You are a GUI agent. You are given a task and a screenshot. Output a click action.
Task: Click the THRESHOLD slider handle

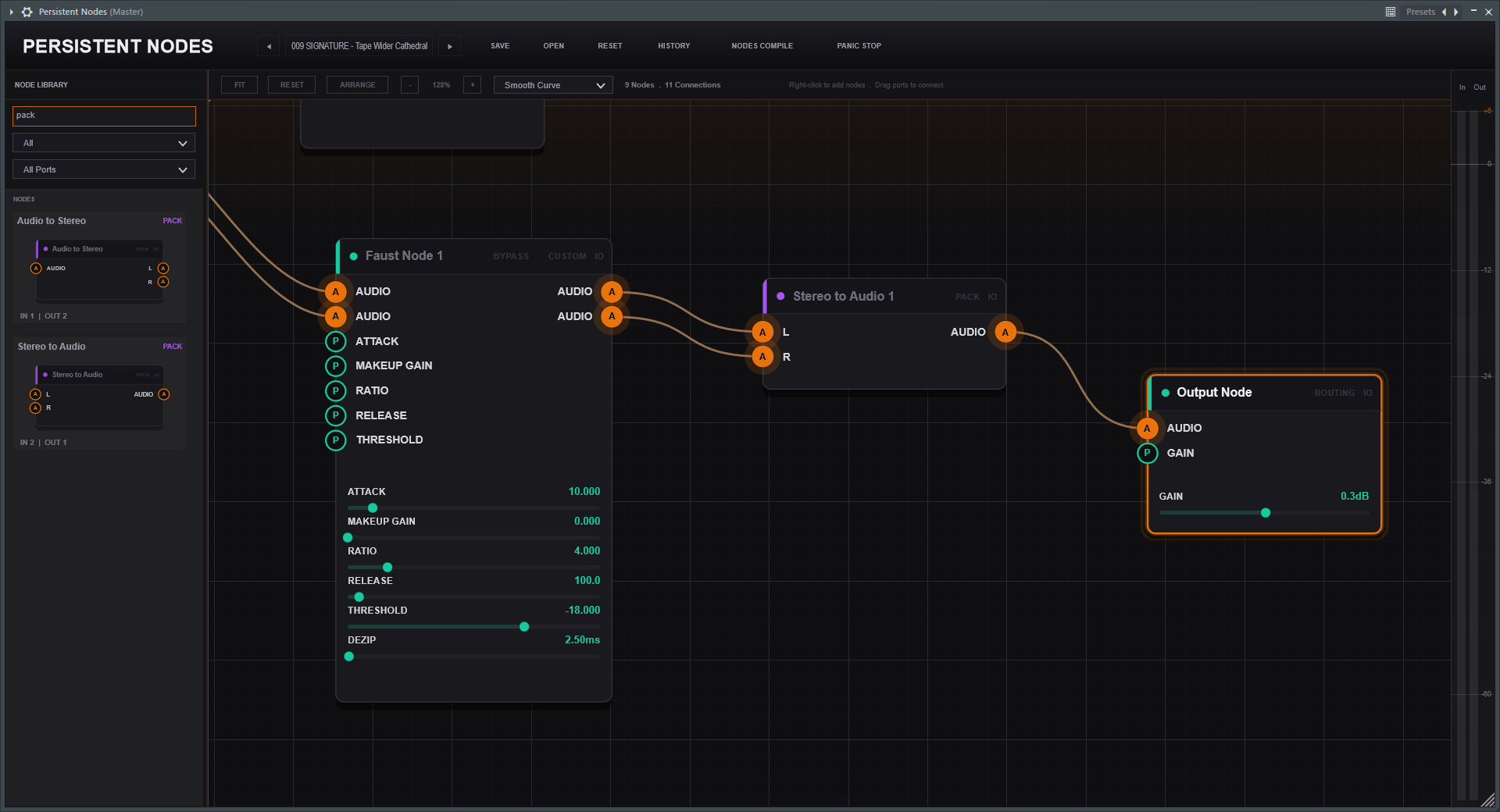click(524, 627)
